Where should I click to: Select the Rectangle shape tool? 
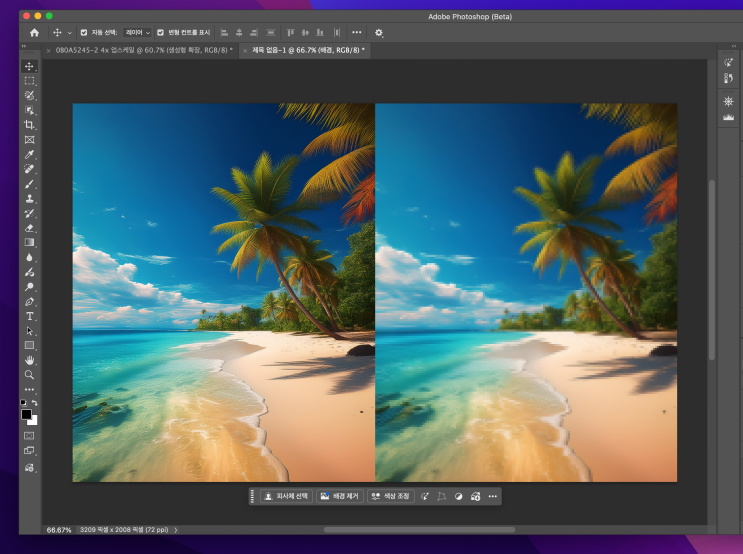(x=29, y=345)
